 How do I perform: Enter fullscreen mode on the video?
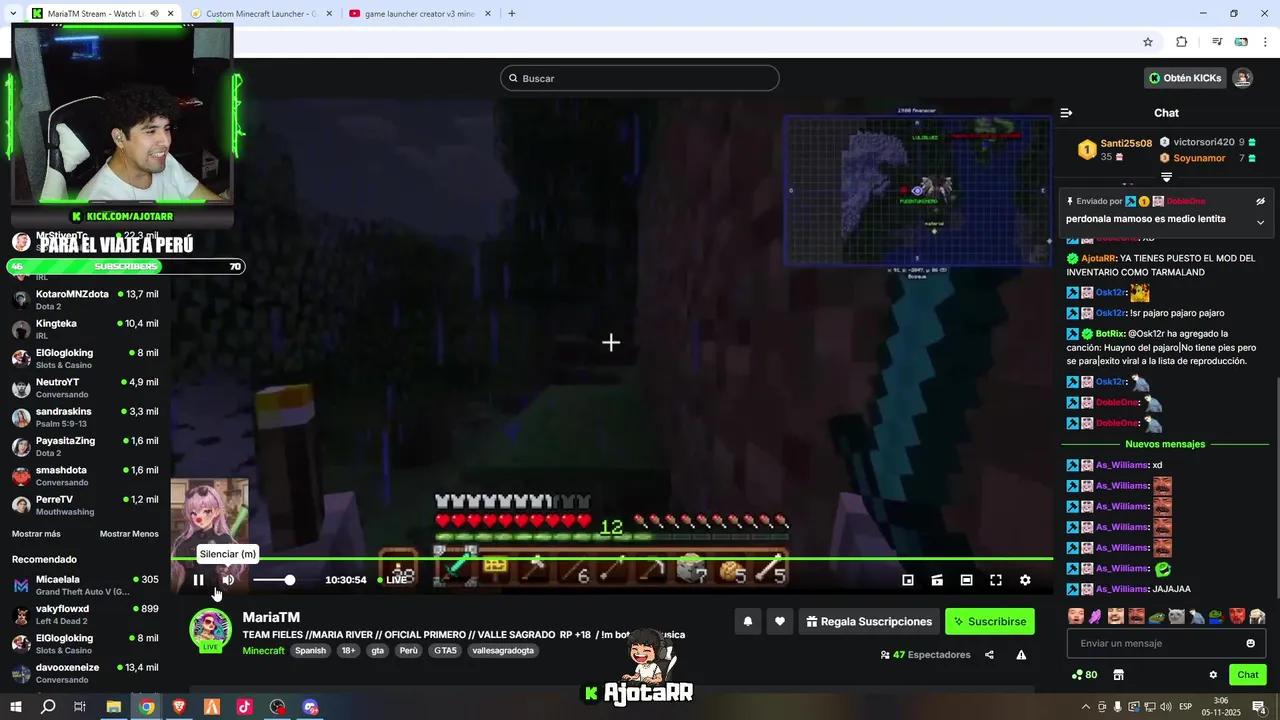(996, 580)
